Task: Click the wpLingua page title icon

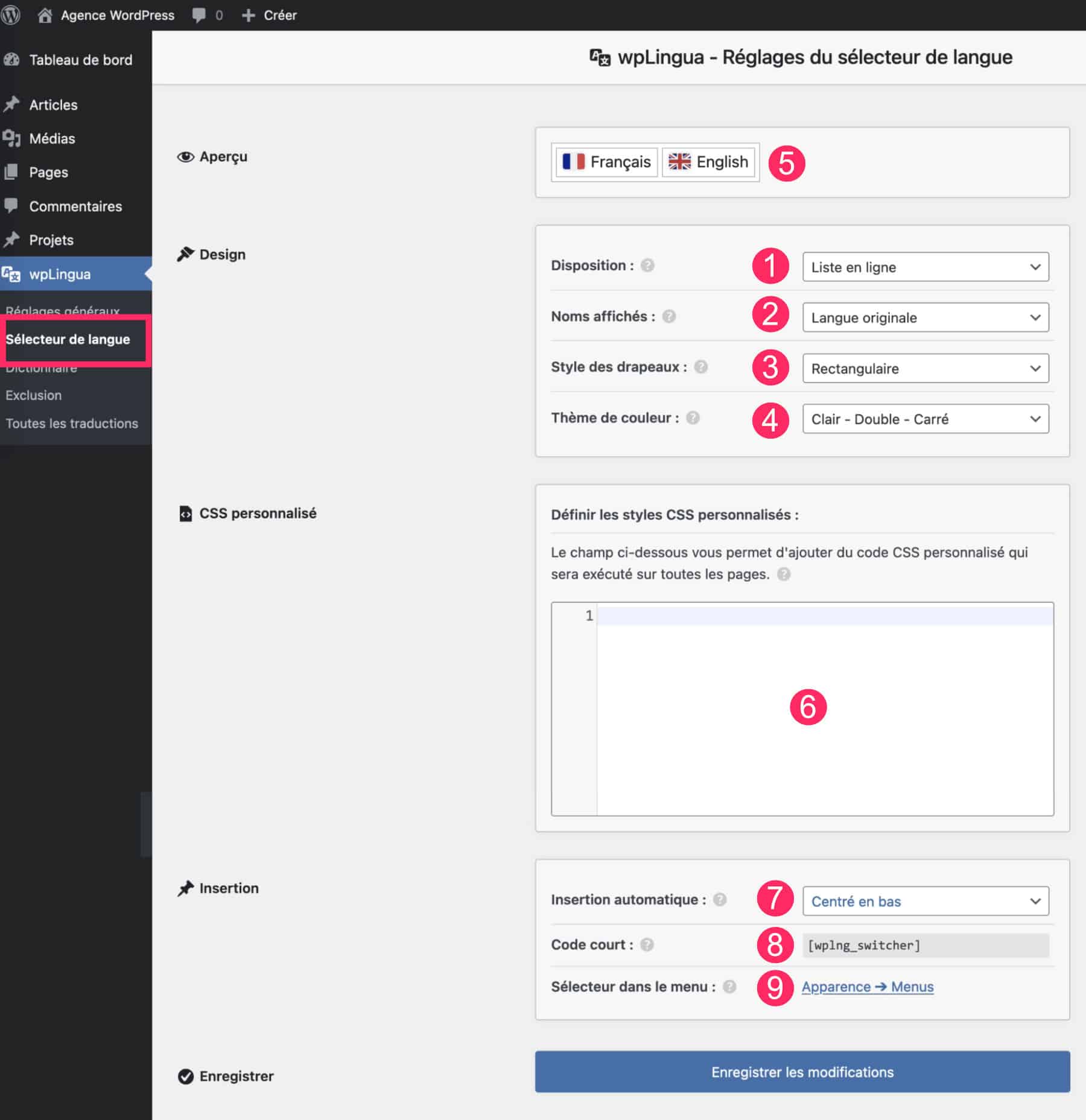Action: coord(600,57)
